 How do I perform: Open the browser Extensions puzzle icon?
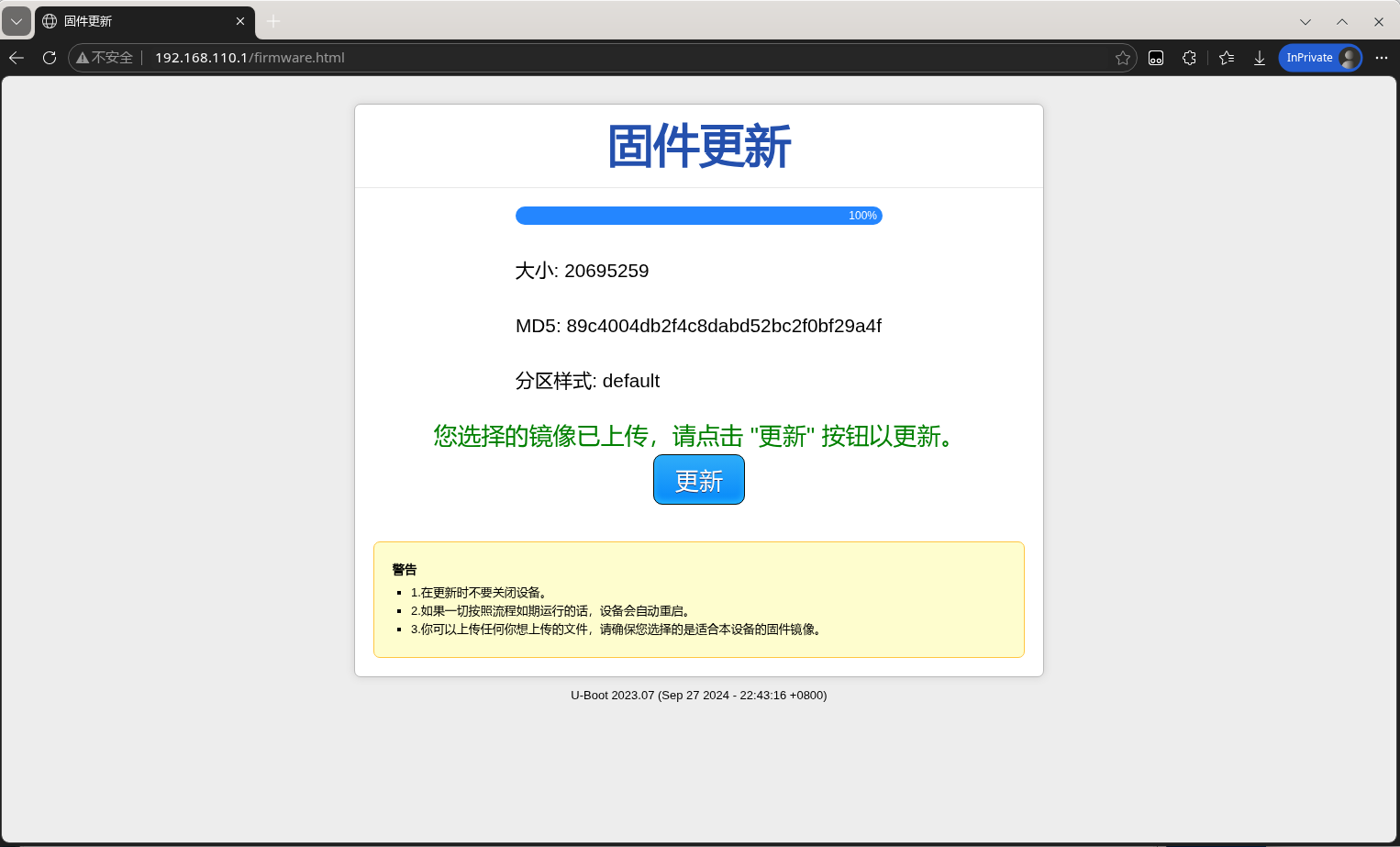[x=1189, y=57]
